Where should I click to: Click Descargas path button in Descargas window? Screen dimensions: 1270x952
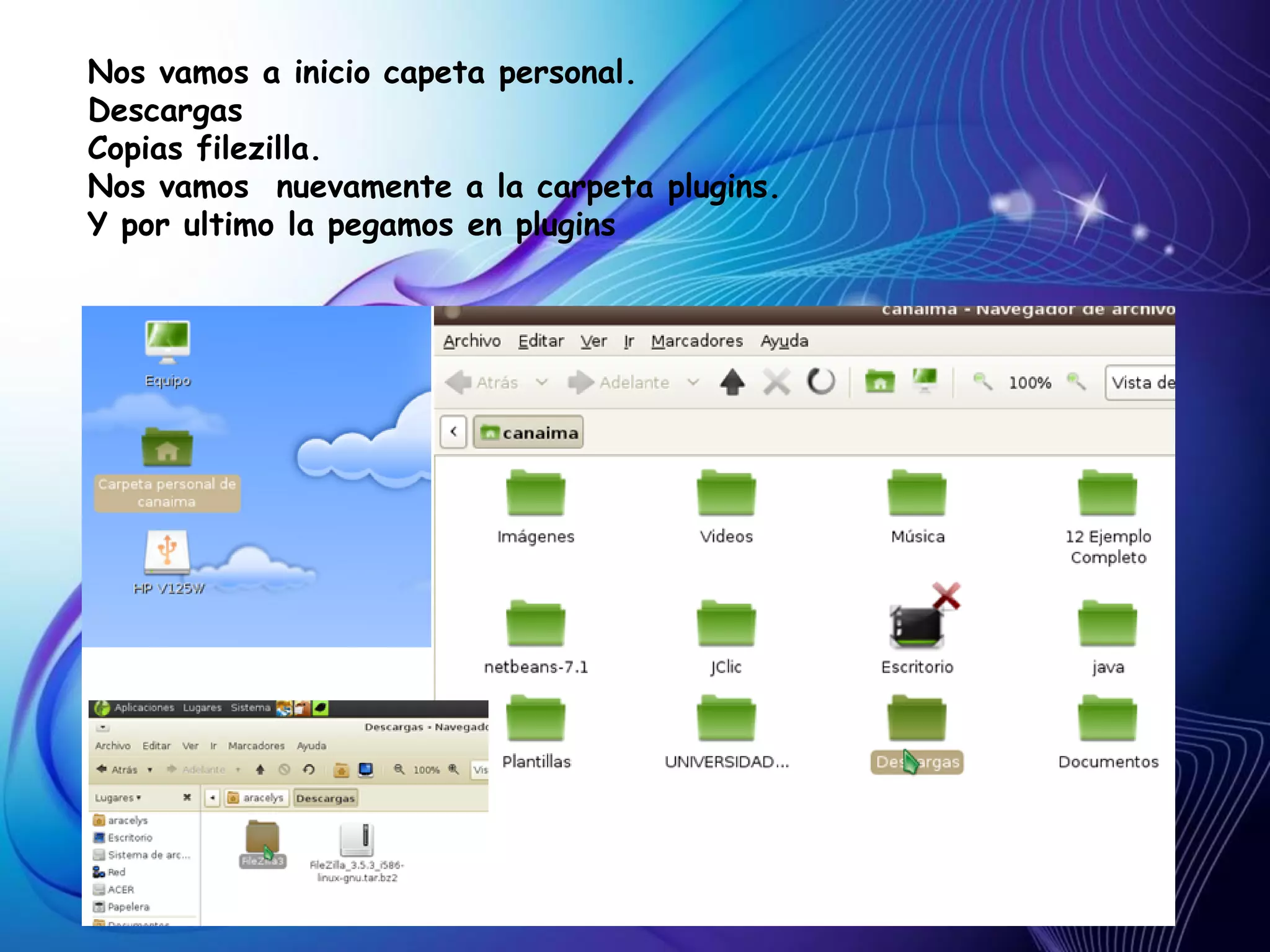[x=326, y=798]
